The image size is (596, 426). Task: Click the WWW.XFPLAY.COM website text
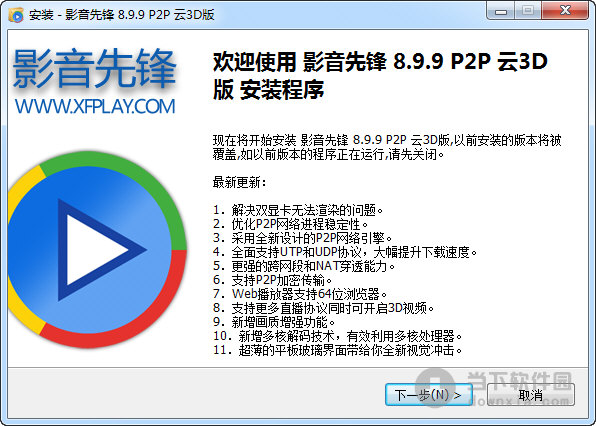click(x=95, y=106)
